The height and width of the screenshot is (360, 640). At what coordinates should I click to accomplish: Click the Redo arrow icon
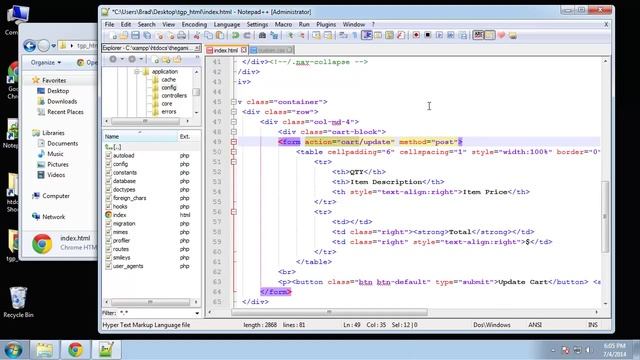click(x=247, y=36)
